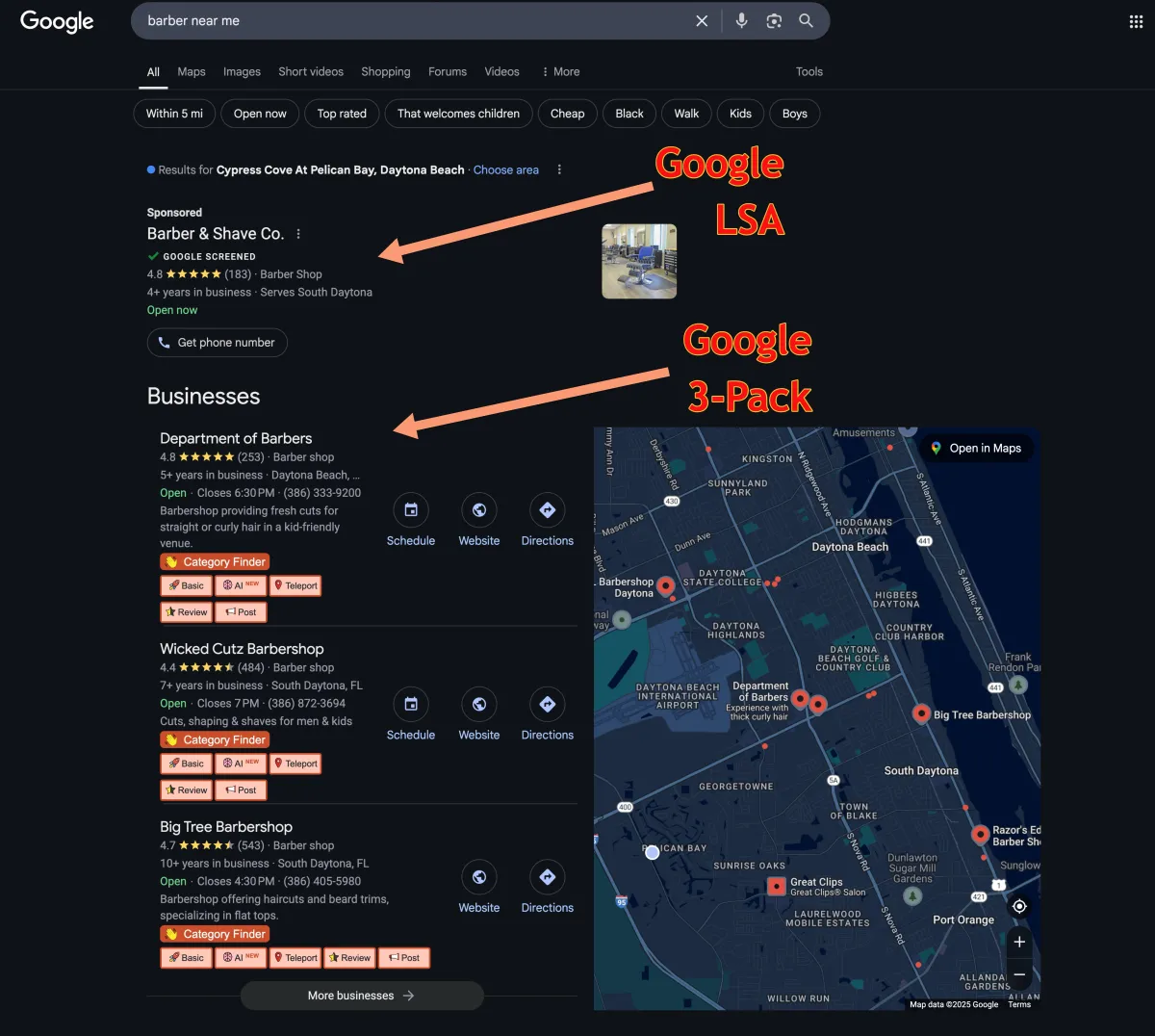Click Basic button under Department of Barbers
Screen dimensions: 1155x1036
187,586
